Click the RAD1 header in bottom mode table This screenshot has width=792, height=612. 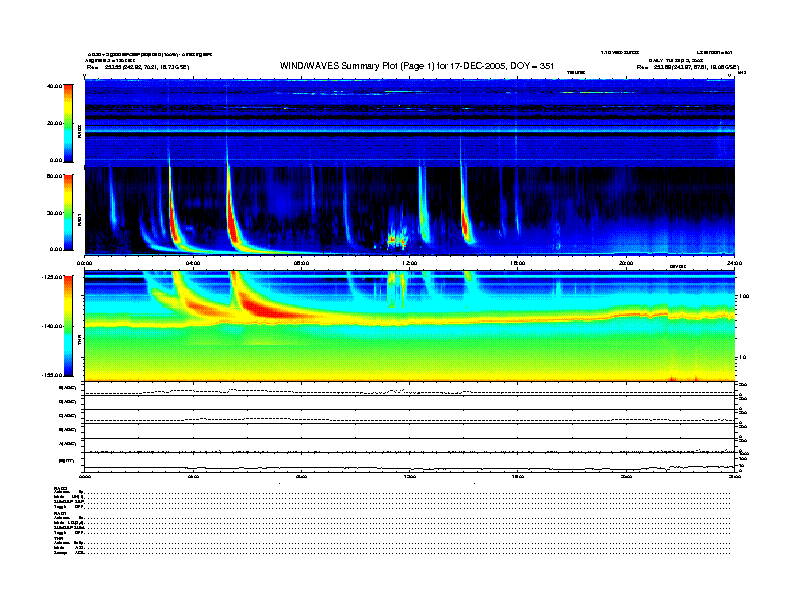point(60,514)
